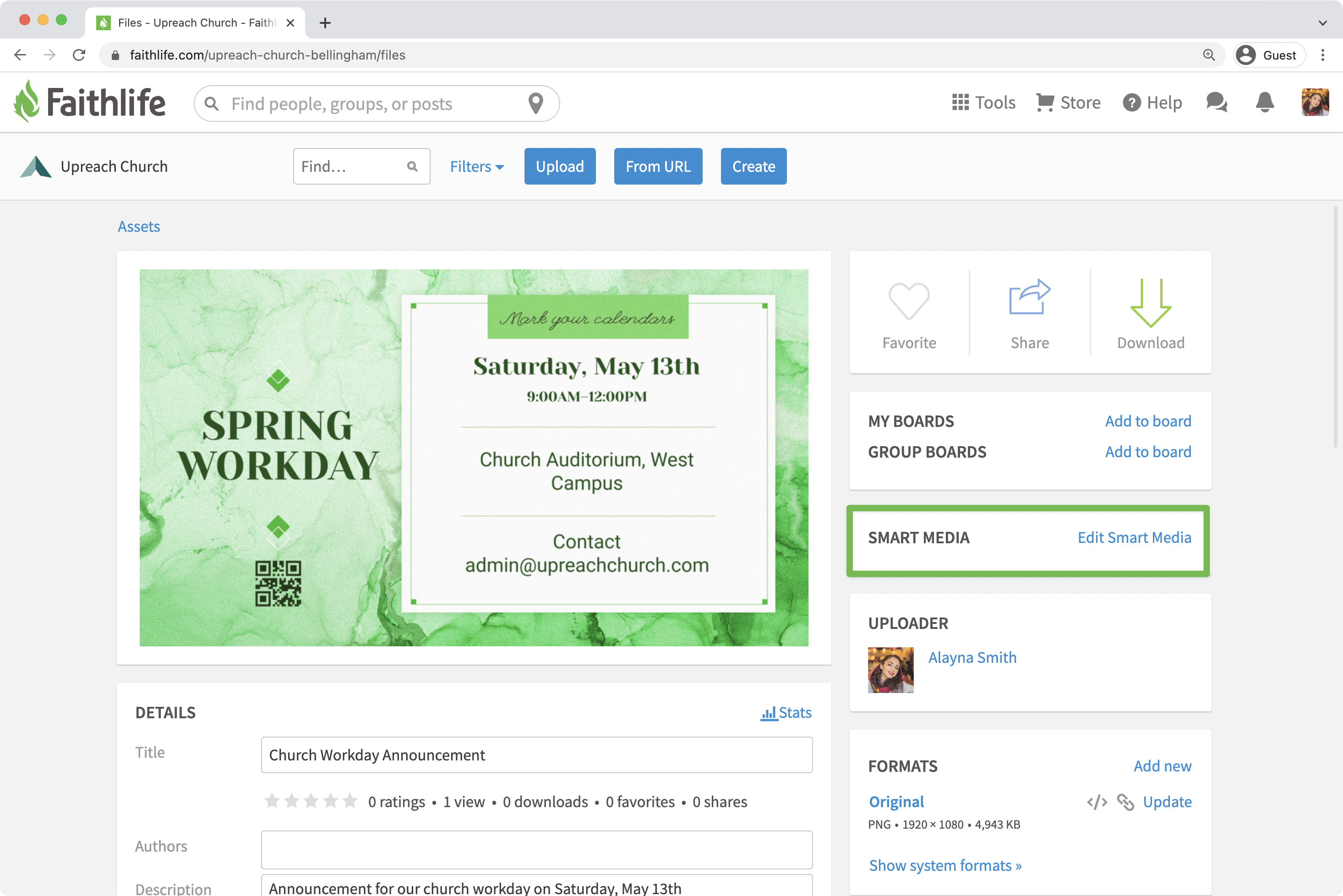Screen dimensions: 1343x896
Task: Click the embed code icon for Original format
Action: pos(1097,802)
